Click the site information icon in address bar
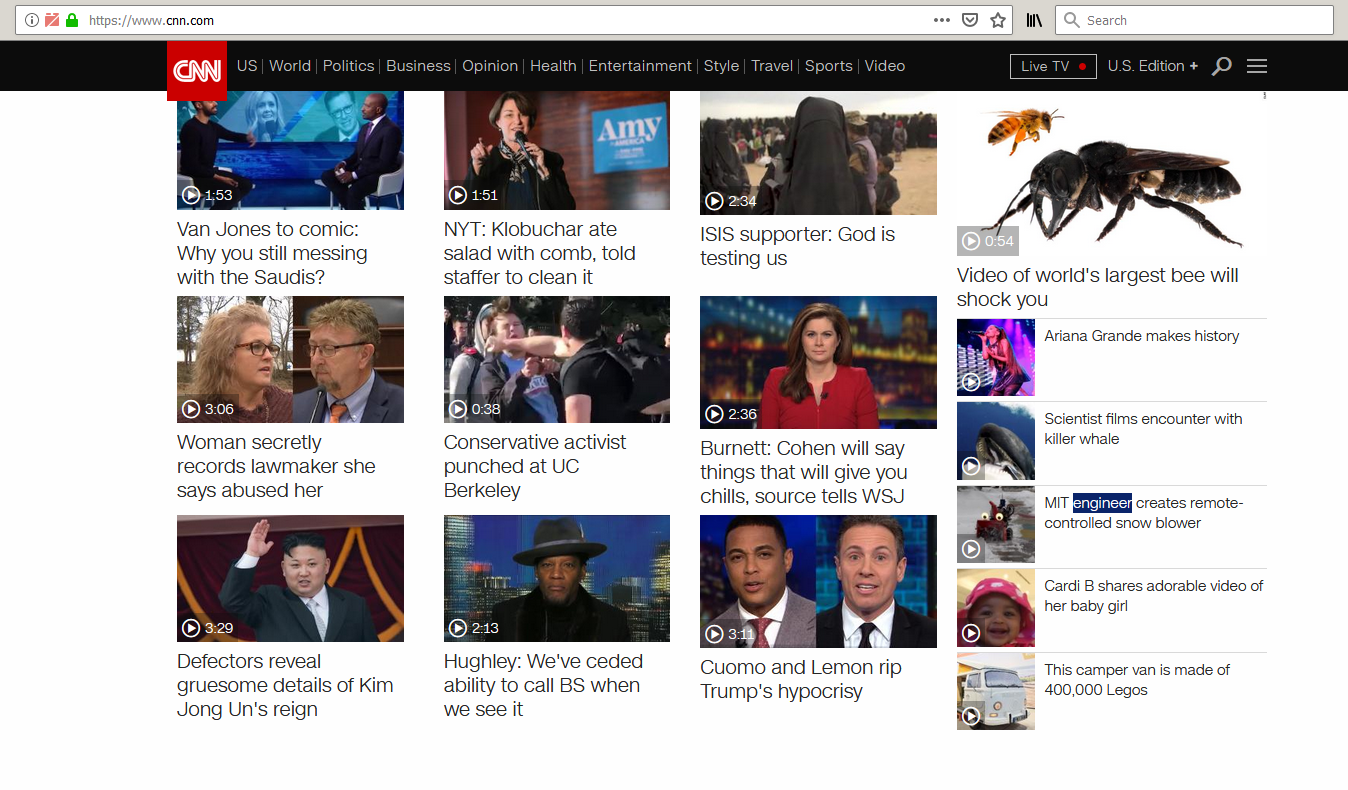Viewport: 1348px width, 790px height. (x=32, y=20)
